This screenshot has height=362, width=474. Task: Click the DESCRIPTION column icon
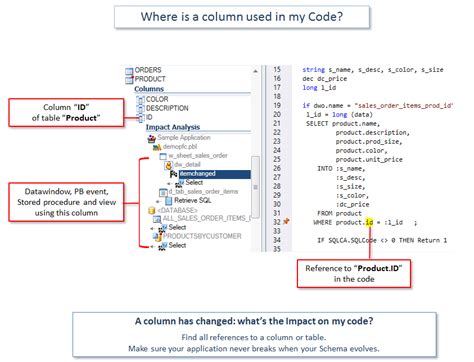[140, 108]
